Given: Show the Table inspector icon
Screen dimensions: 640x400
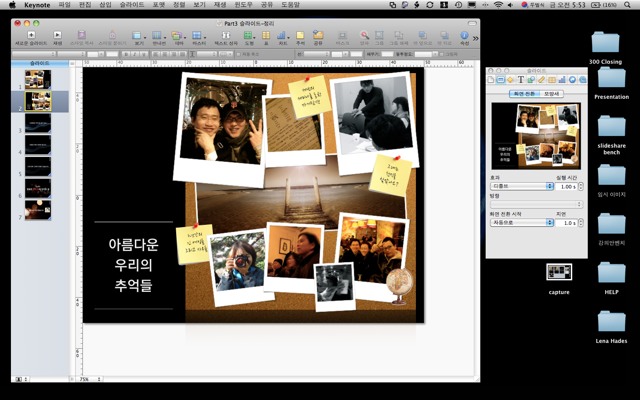Looking at the screenshot, I should coord(552,80).
